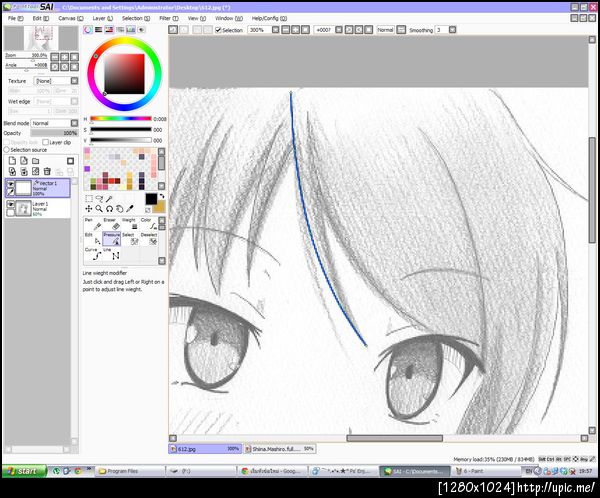
Task: Select the Pen vector tool
Action: click(x=93, y=224)
